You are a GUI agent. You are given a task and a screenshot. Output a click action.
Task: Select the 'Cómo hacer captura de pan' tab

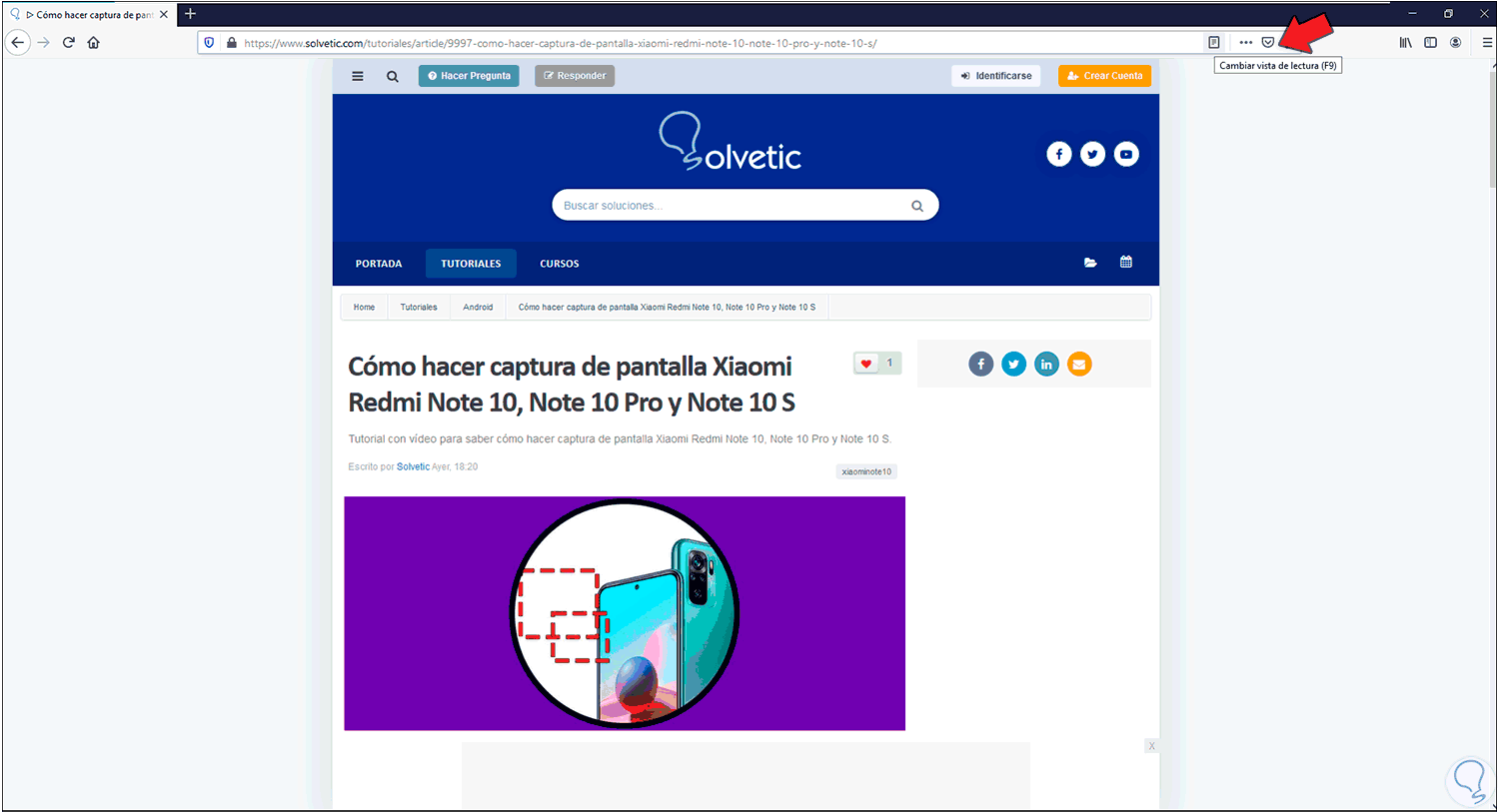pos(89,15)
